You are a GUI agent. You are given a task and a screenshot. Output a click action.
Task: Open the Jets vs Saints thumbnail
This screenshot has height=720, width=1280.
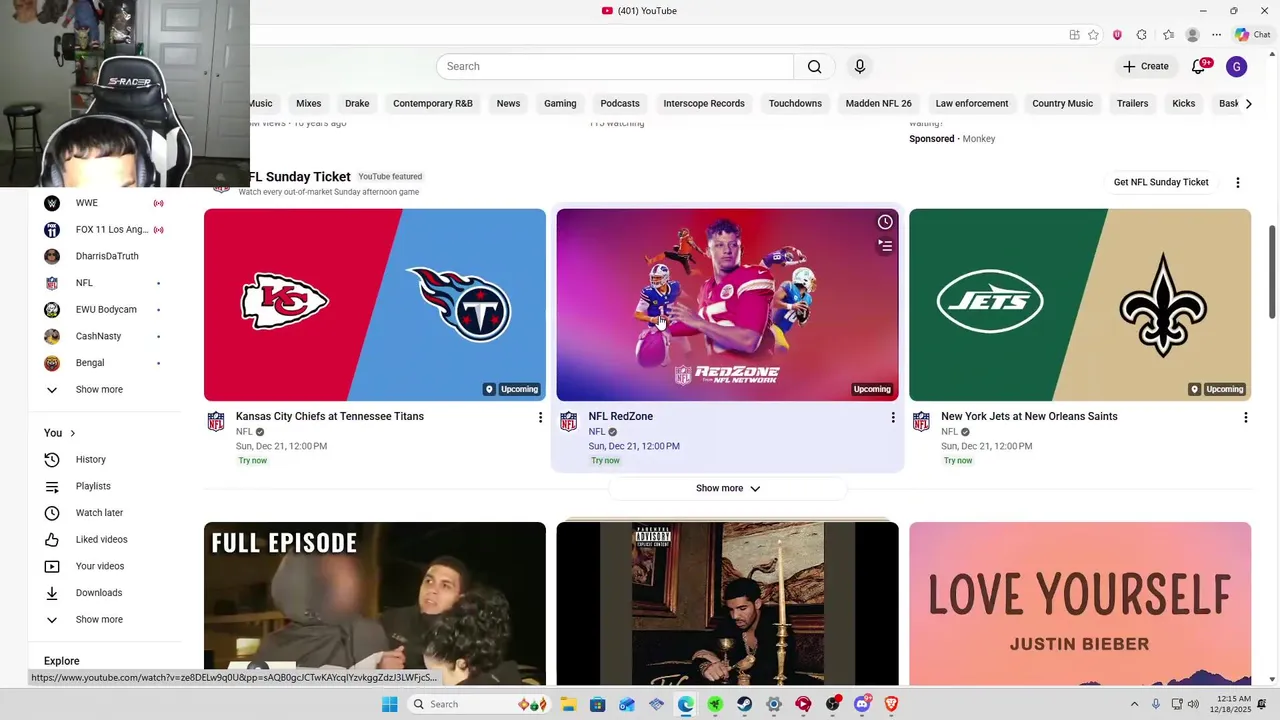tap(1080, 305)
